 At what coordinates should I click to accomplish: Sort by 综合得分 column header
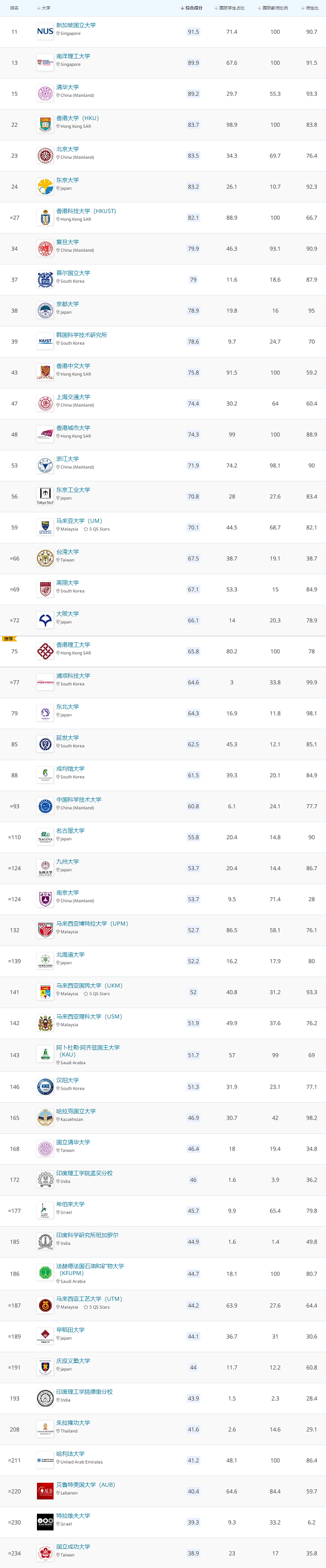click(192, 8)
